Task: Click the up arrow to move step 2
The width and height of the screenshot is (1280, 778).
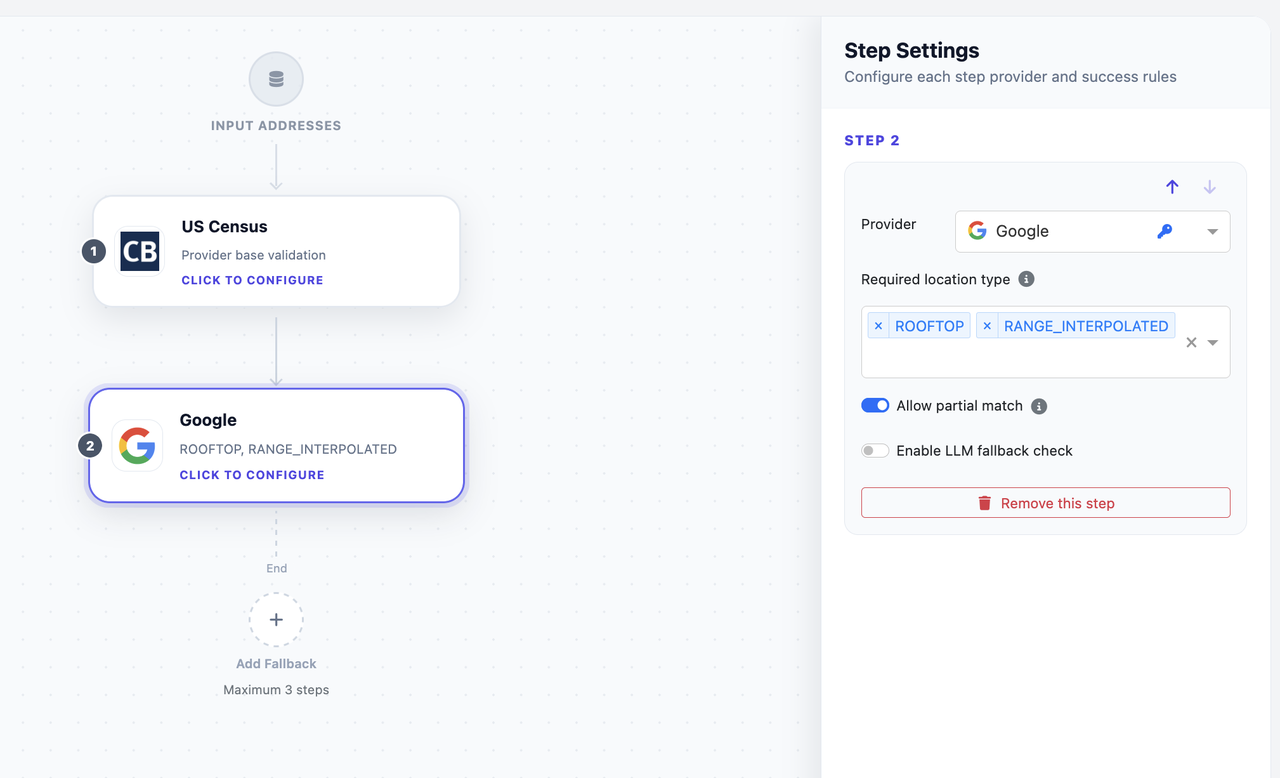Action: pos(1172,187)
